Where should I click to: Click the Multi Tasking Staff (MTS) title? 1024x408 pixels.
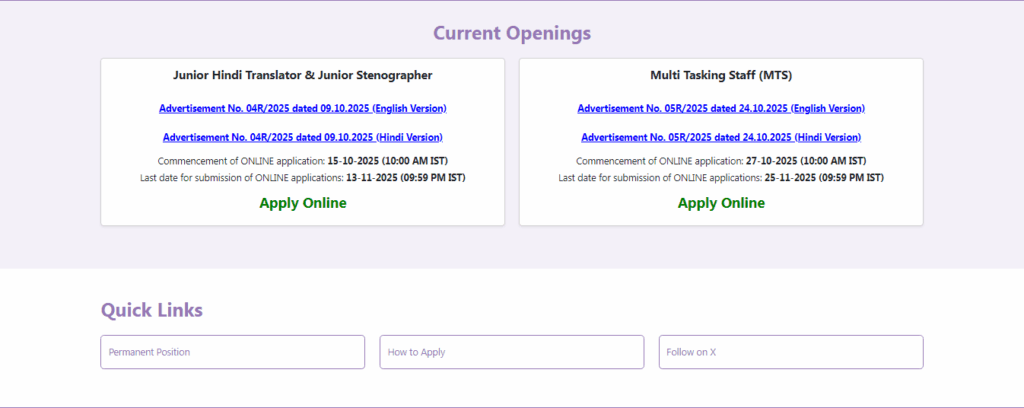(x=721, y=75)
